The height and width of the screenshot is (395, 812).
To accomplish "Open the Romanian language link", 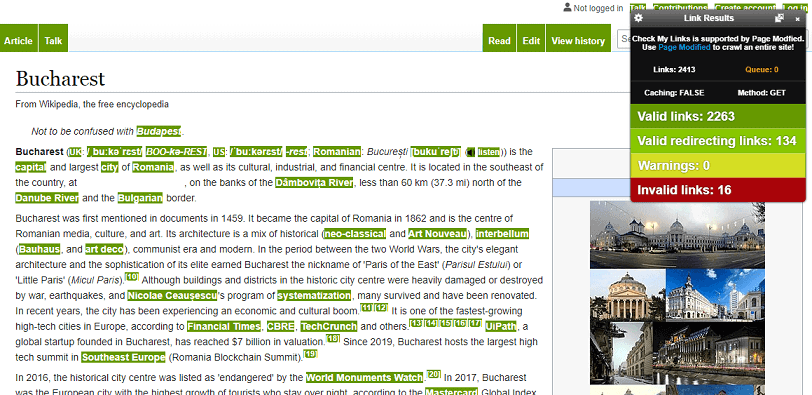I will [337, 152].
